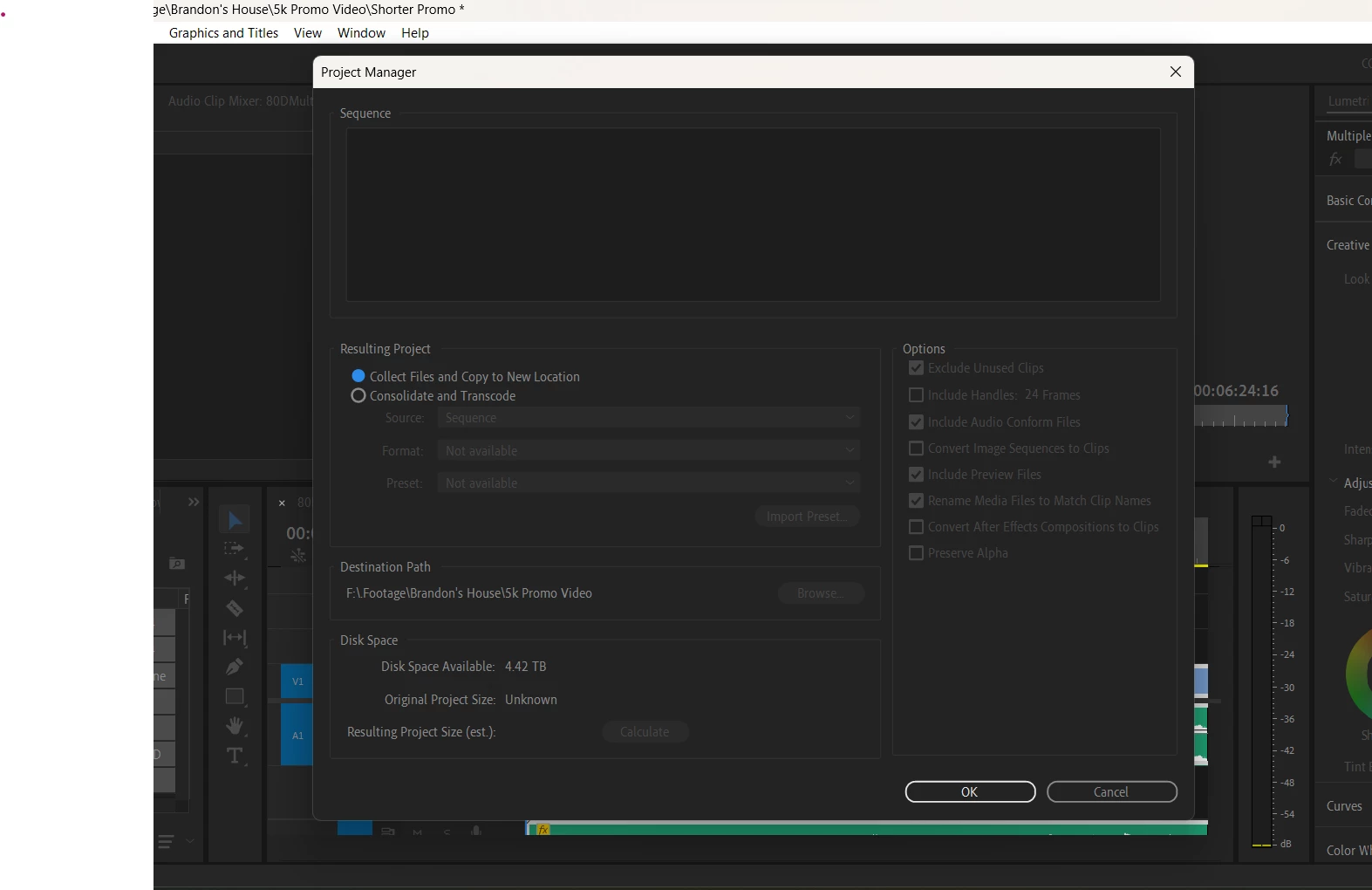This screenshot has width=1372, height=890.
Task: Click the monitor button editor plus icon
Action: coord(1274,462)
